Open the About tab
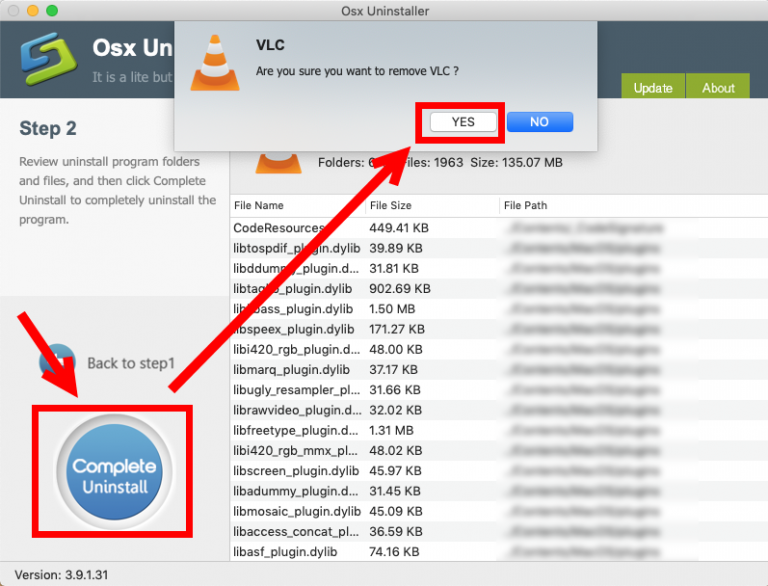Image resolution: width=768 pixels, height=586 pixels. [718, 88]
